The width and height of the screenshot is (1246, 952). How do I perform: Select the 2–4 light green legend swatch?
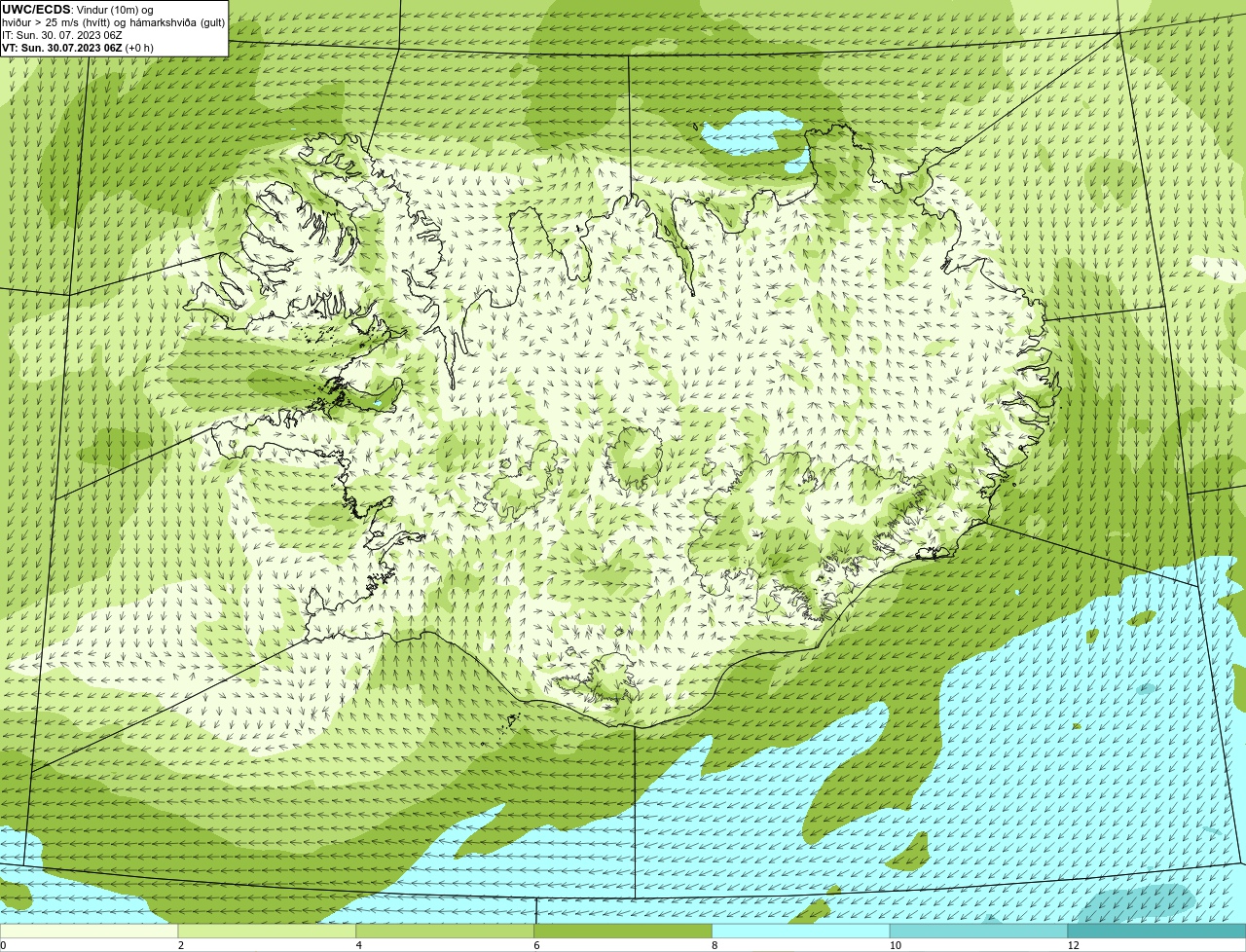pos(267,931)
